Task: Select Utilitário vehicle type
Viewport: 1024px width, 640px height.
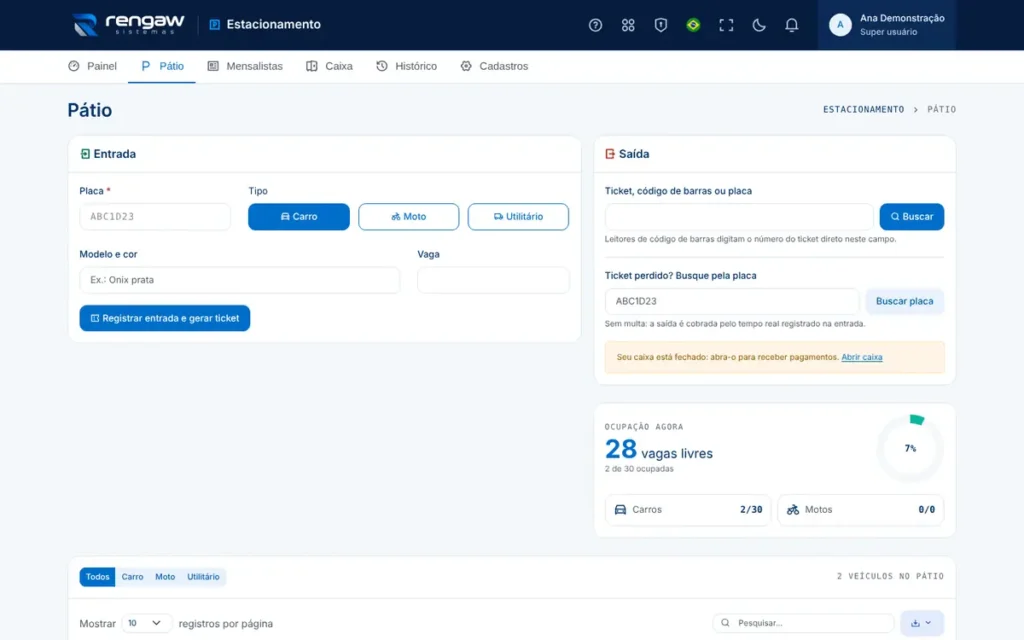Action: tap(518, 216)
